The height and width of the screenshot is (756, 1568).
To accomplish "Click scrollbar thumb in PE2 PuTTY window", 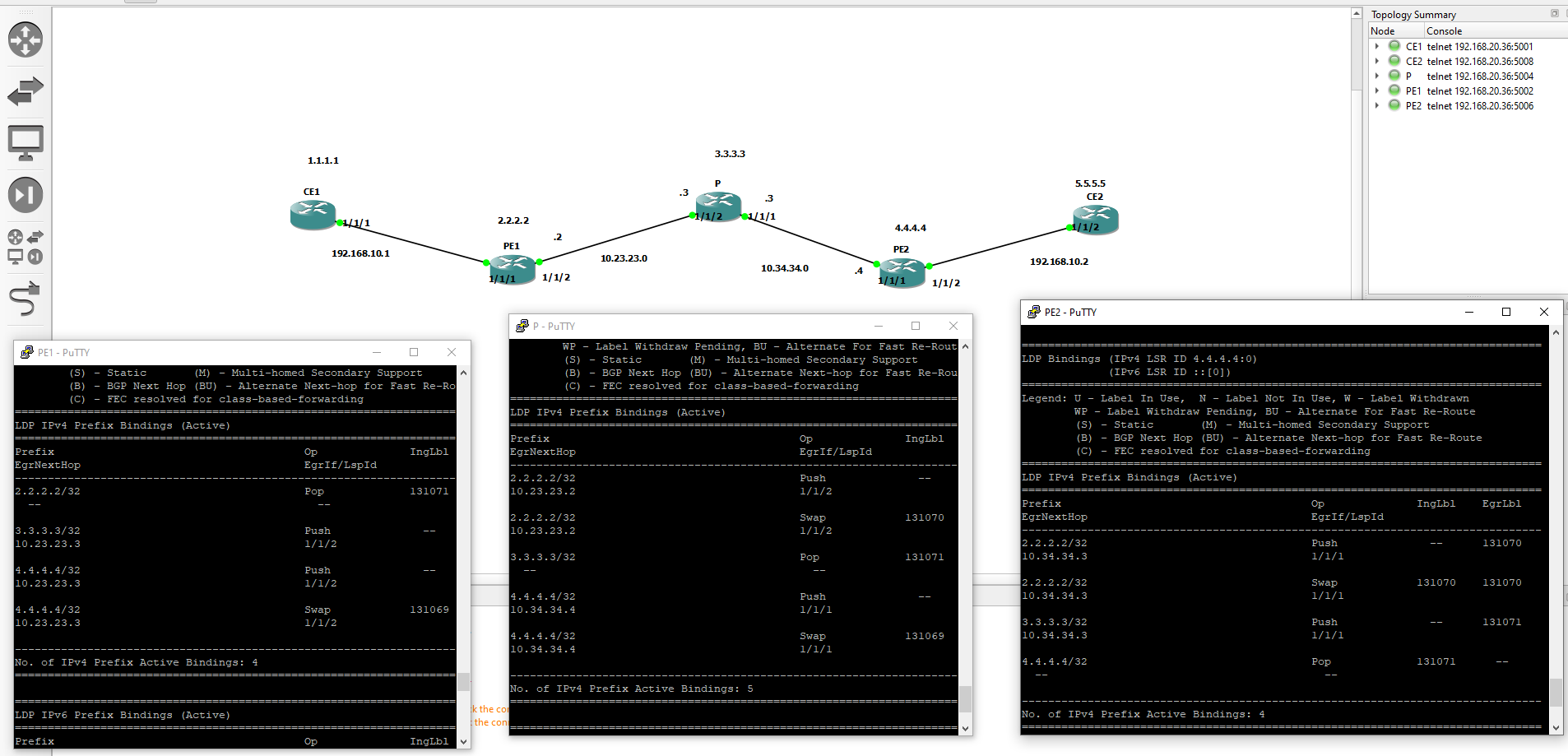I will 1556,692.
